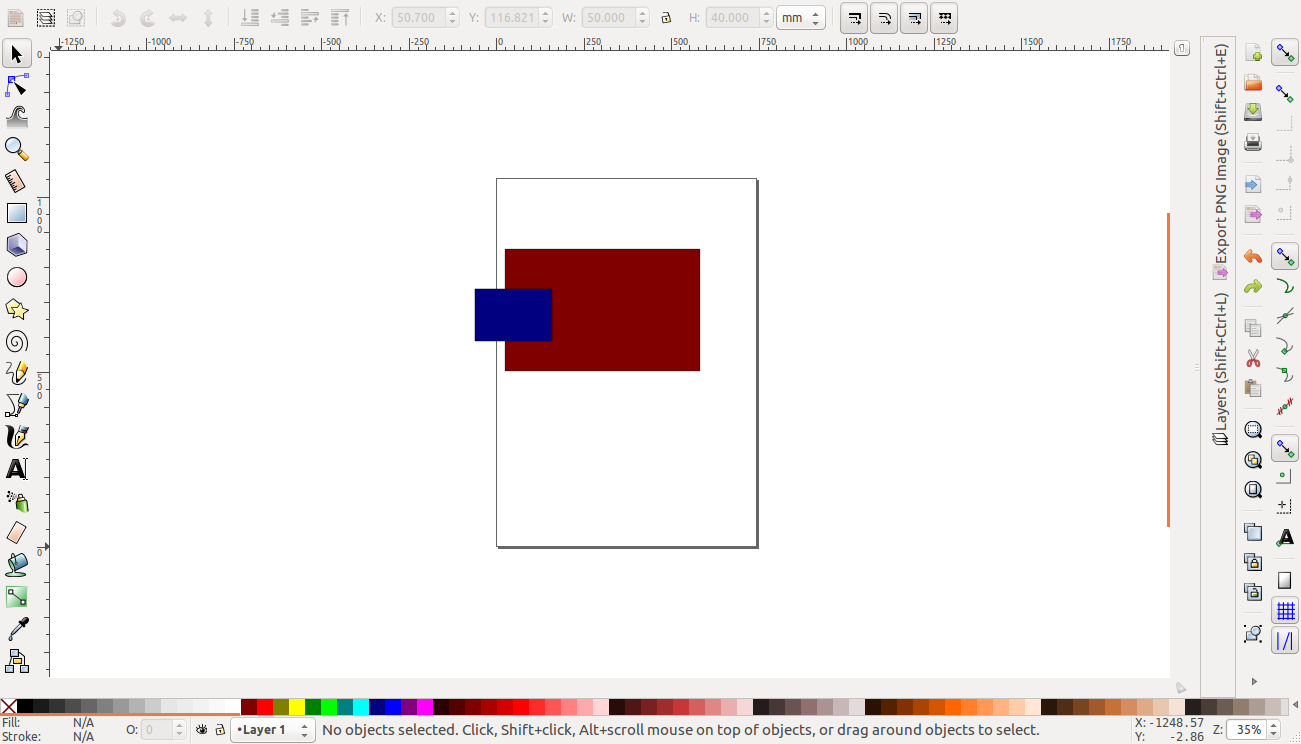Save the document

(1253, 113)
